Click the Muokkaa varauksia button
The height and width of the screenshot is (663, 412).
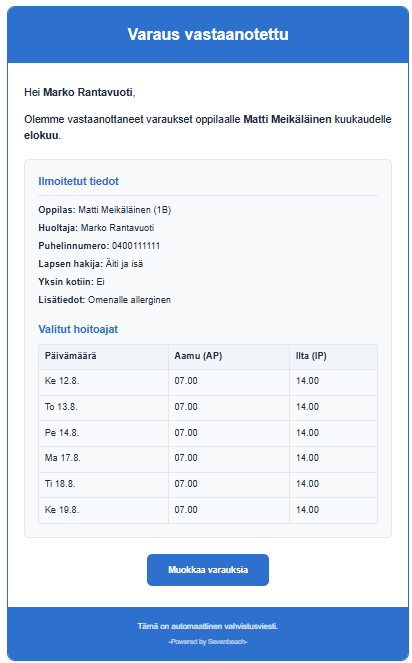[208, 570]
